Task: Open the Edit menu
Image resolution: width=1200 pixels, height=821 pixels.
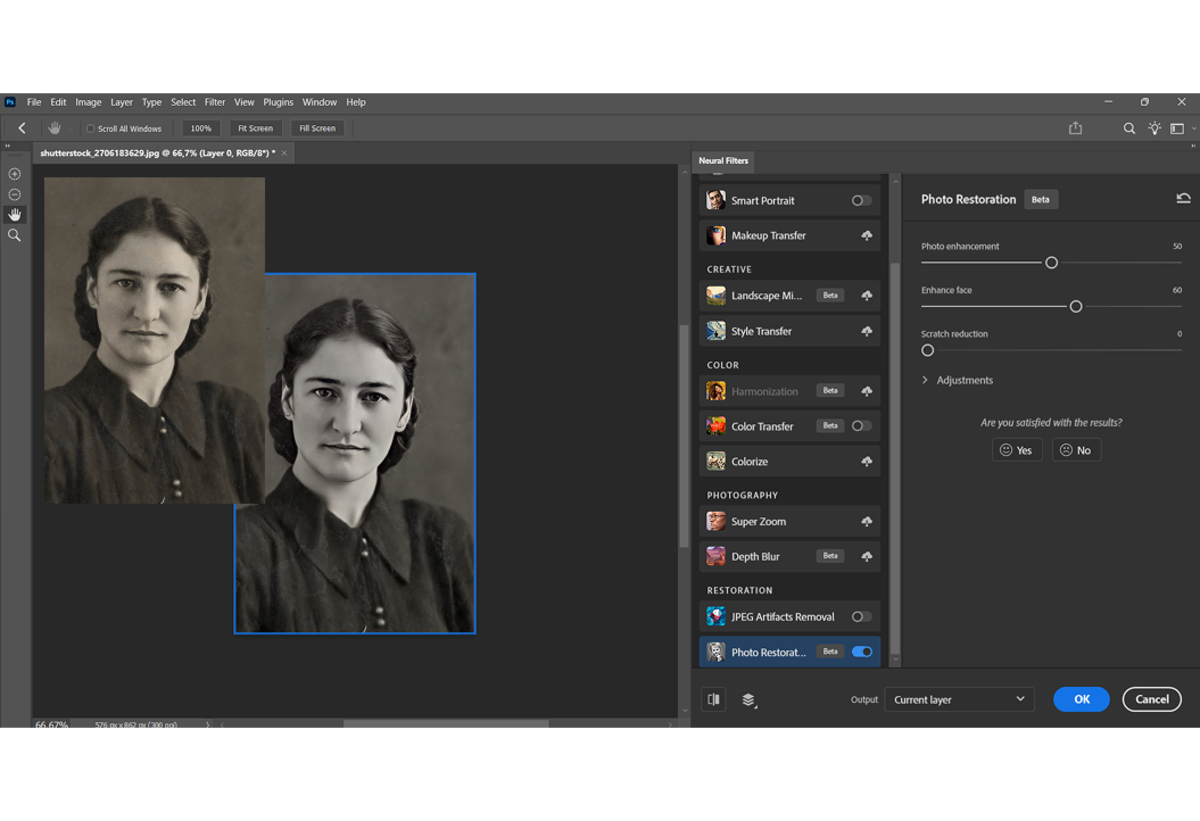Action: click(x=58, y=102)
